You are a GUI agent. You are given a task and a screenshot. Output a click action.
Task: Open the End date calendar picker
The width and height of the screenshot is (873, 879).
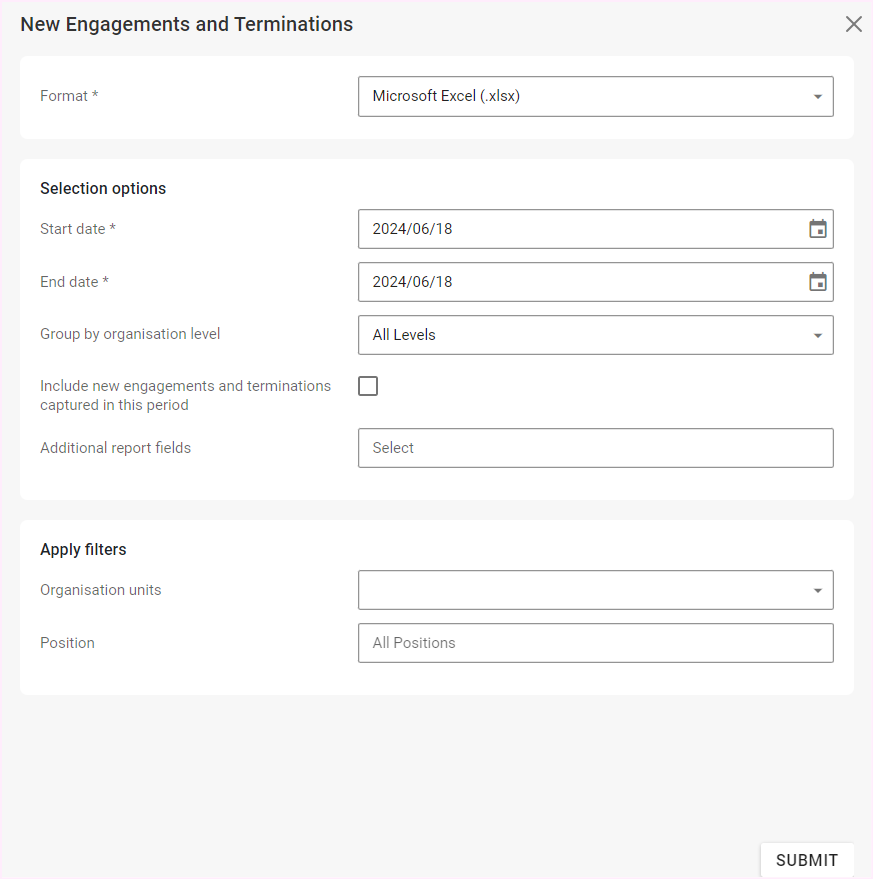[817, 282]
